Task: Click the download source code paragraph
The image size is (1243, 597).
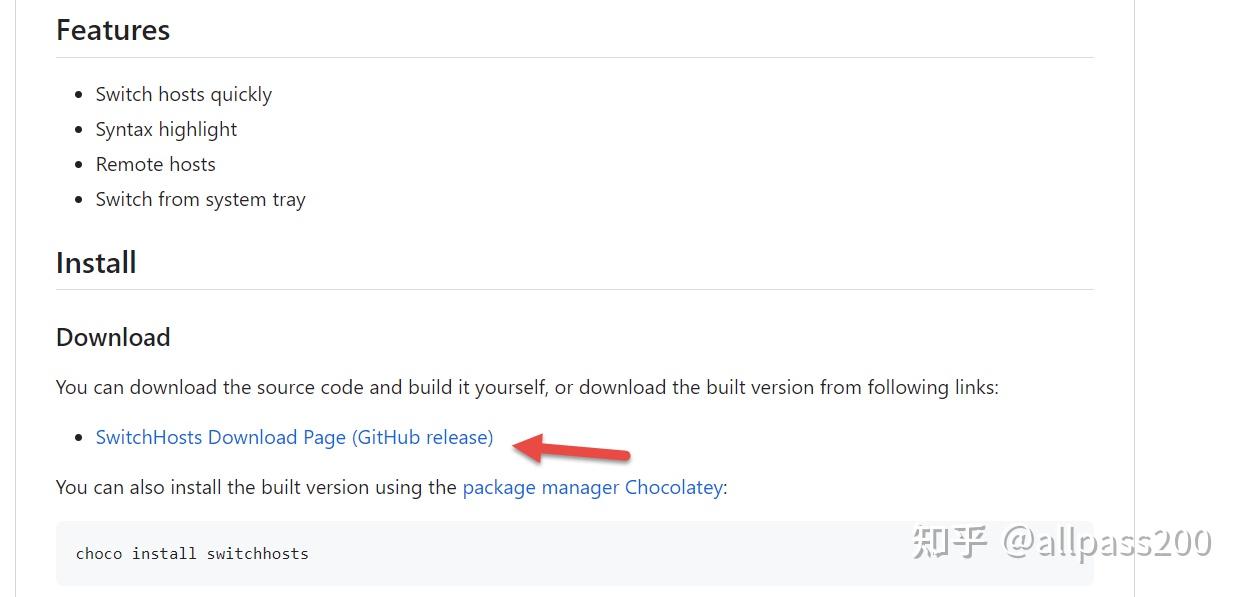Action: (527, 387)
